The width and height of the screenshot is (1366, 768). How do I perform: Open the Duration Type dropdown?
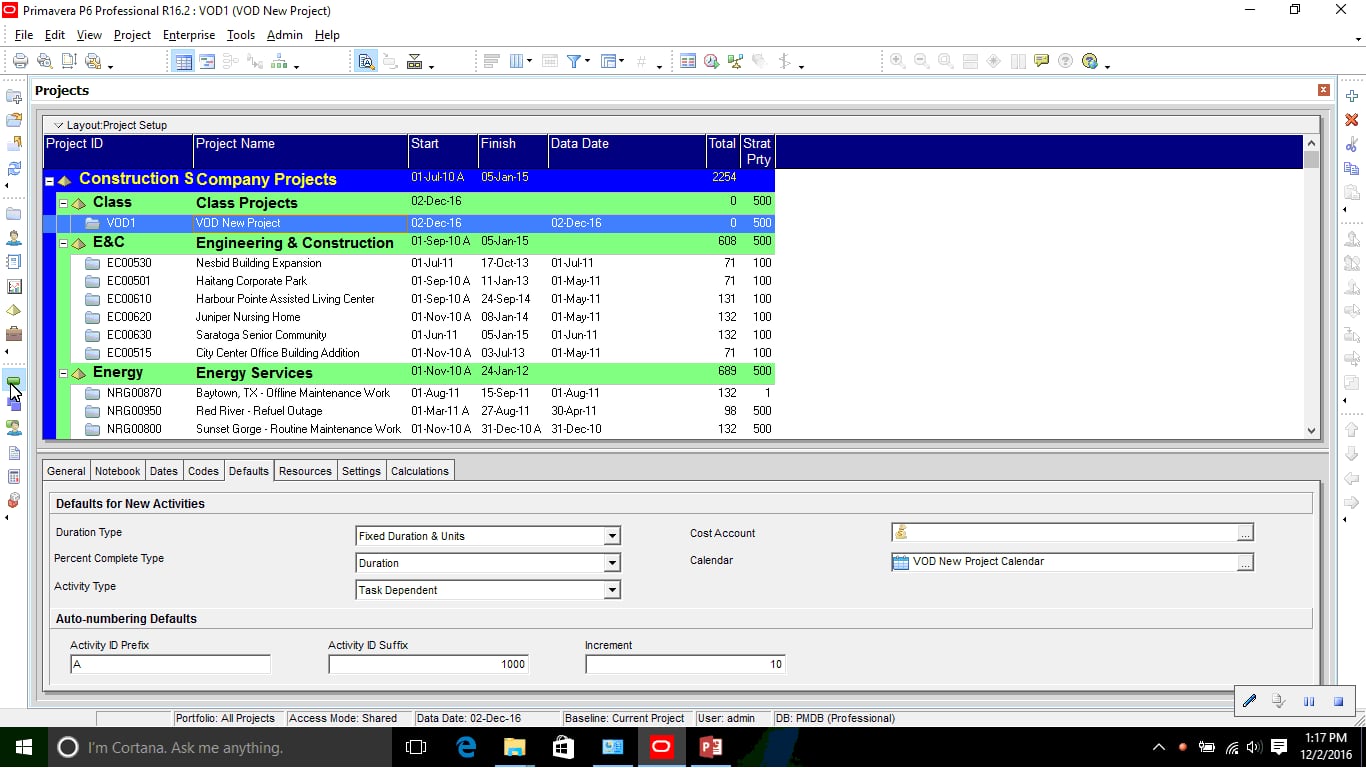click(612, 536)
